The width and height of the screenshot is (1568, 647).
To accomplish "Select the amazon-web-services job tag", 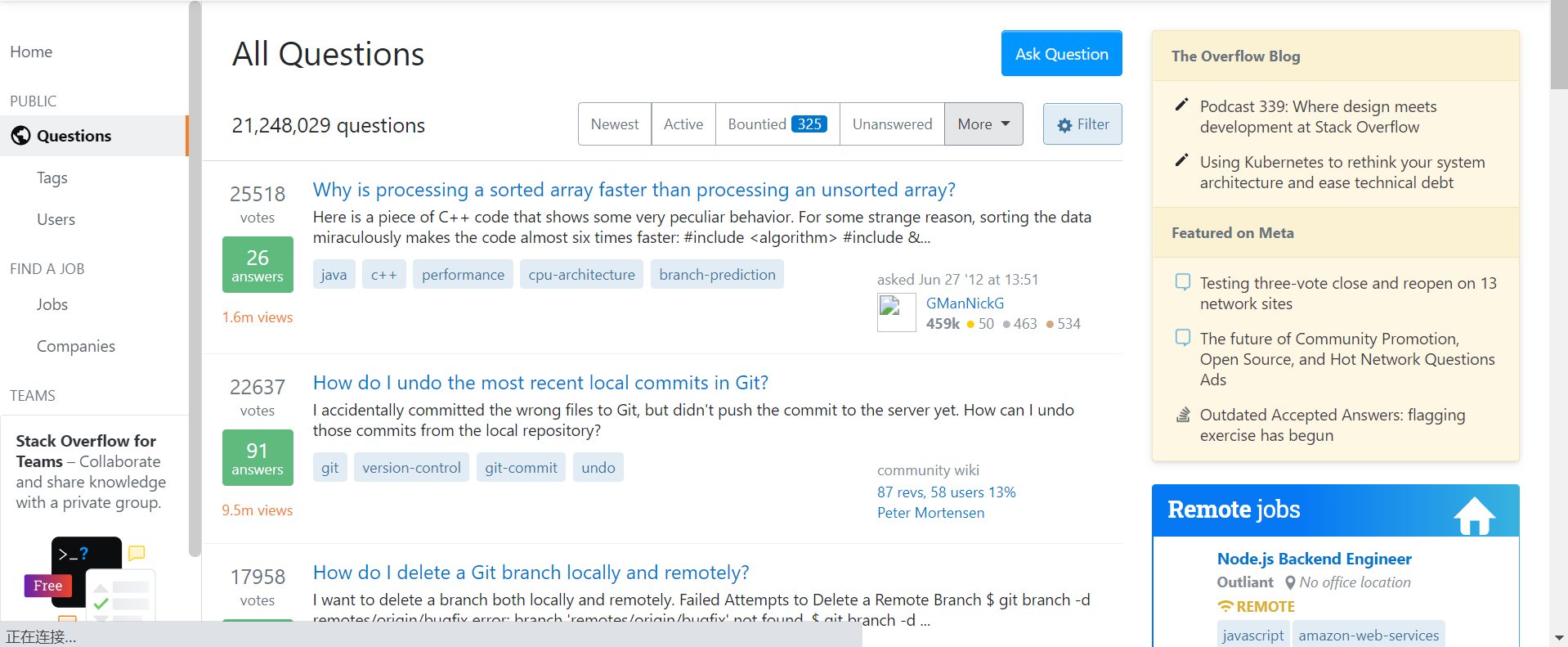I will coord(1369,636).
